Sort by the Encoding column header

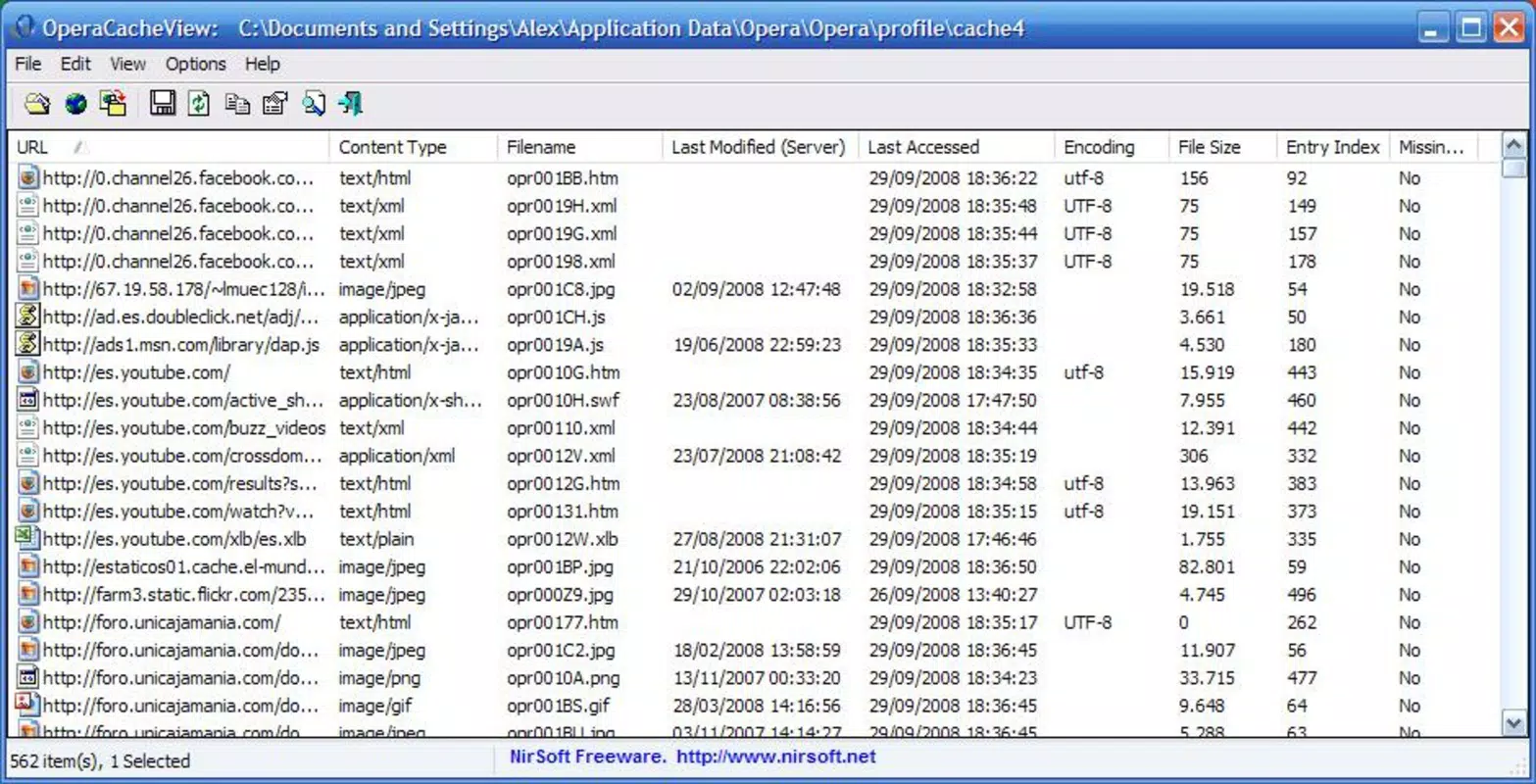1112,147
